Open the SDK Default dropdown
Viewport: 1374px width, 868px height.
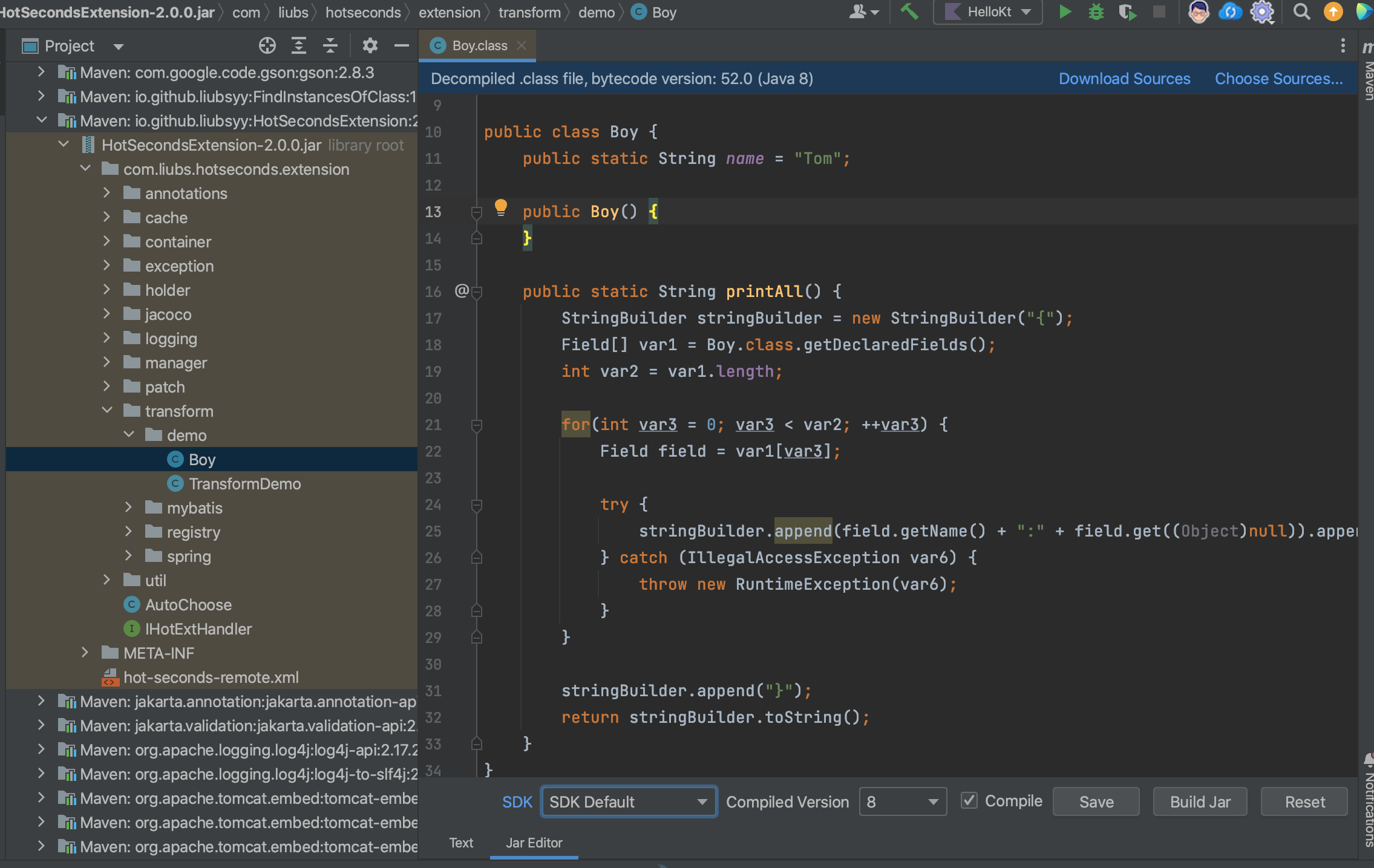coord(629,802)
